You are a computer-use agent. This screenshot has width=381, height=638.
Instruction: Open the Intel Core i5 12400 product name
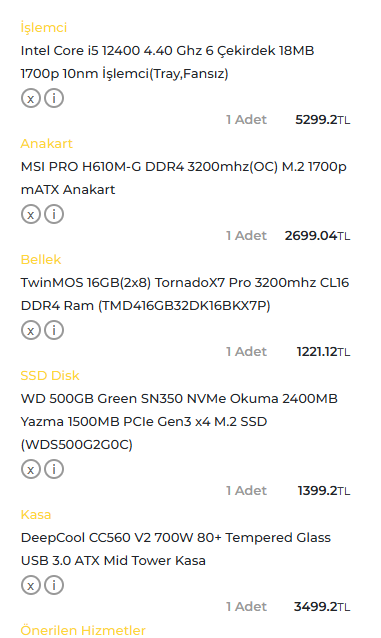[167, 62]
